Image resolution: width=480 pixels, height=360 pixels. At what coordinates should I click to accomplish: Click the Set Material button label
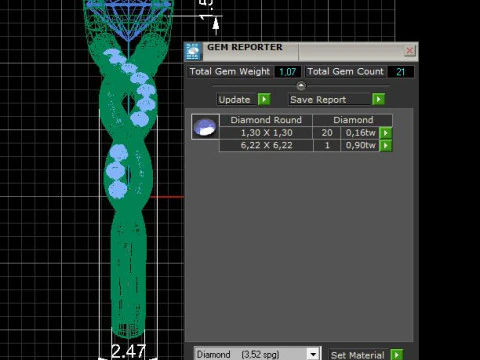click(357, 355)
